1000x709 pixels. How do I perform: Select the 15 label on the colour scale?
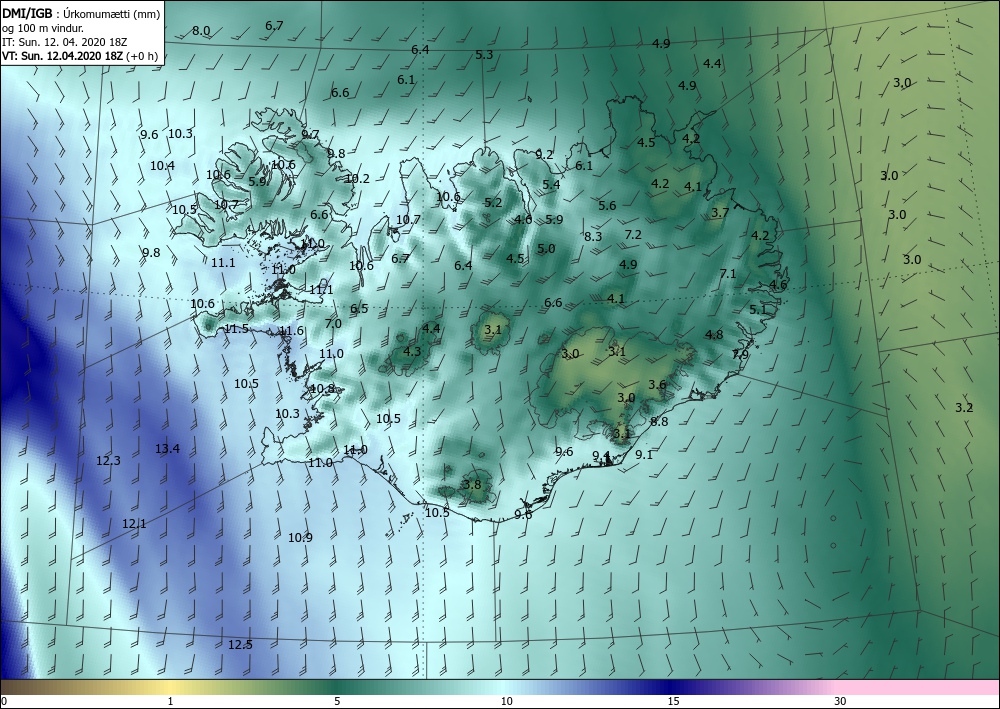[673, 701]
